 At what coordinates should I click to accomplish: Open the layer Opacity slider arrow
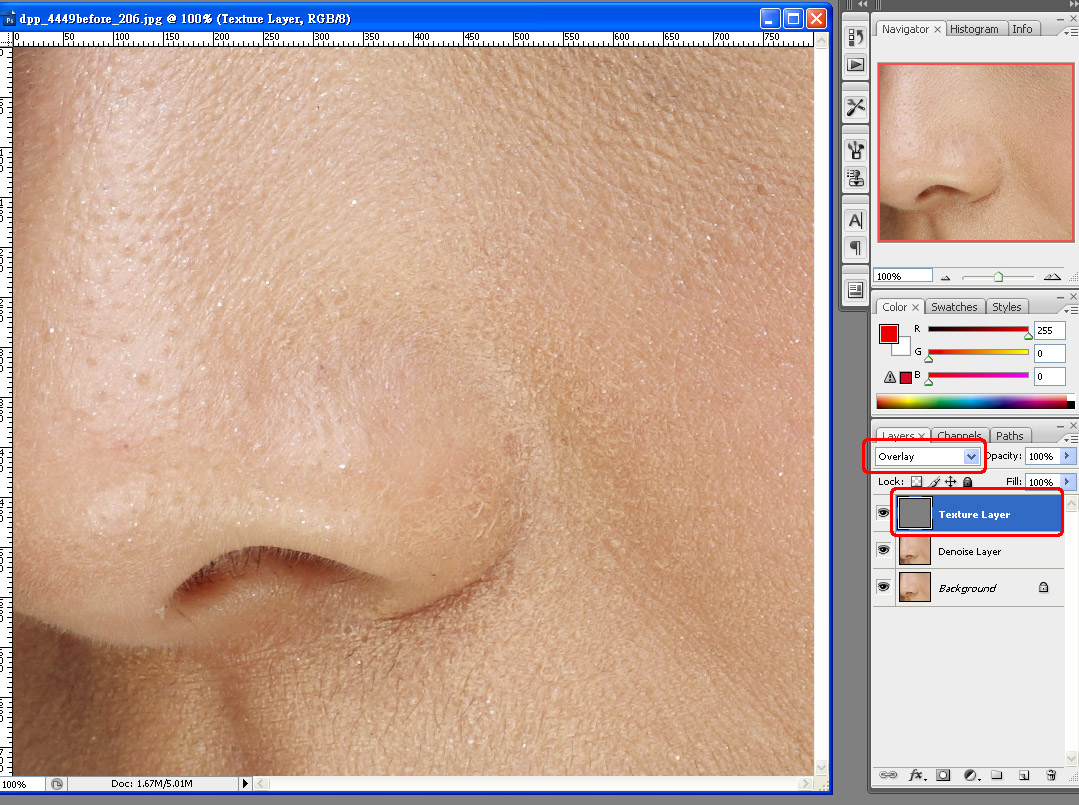click(1067, 456)
